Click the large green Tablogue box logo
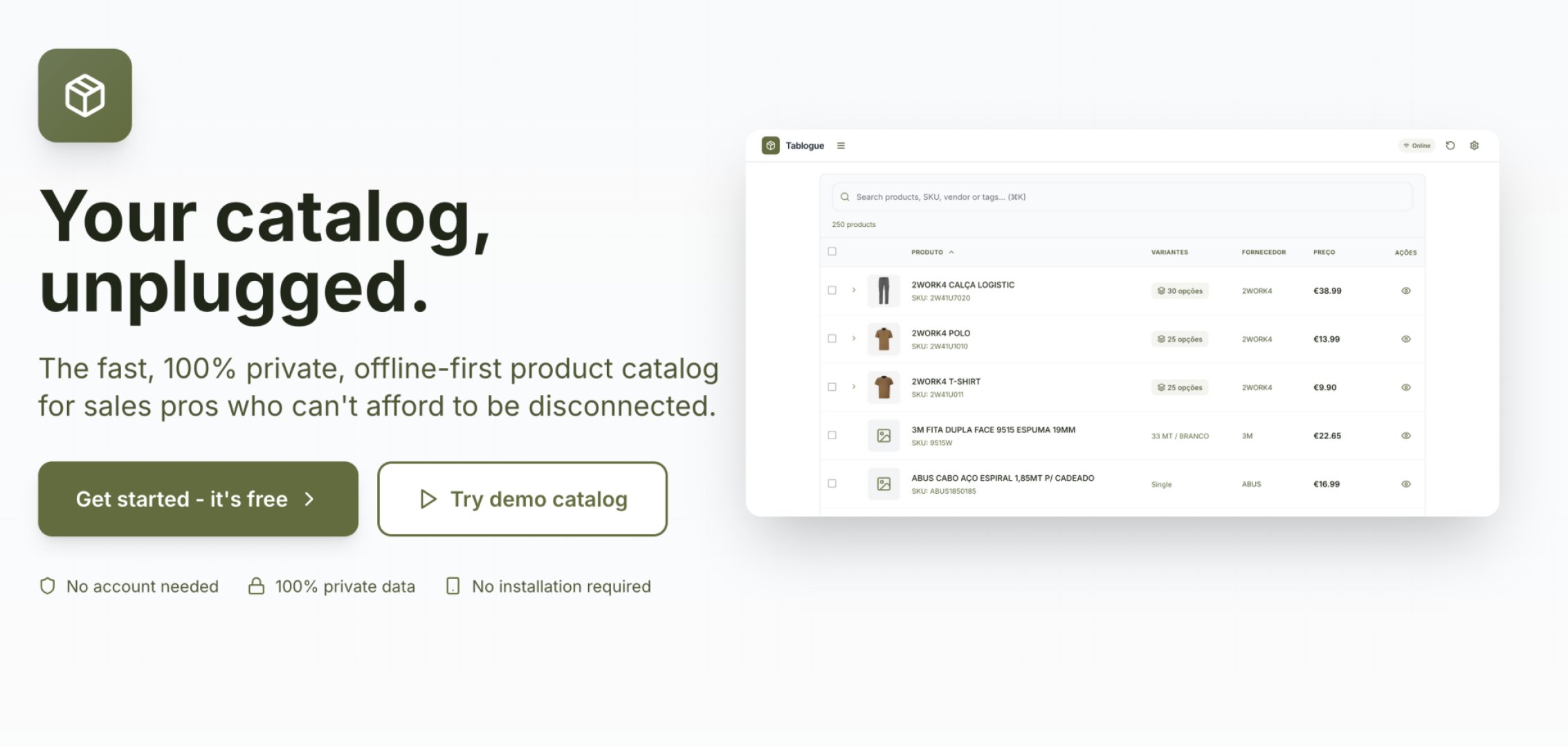This screenshot has width=1568, height=747. click(84, 95)
